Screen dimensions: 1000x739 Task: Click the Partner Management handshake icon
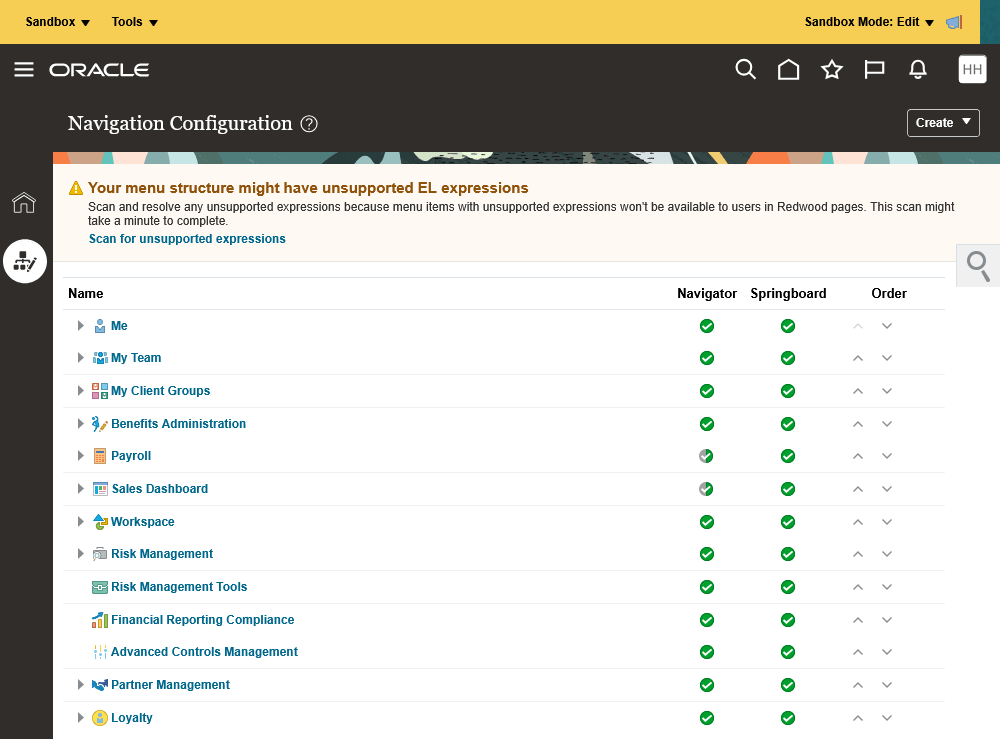click(99, 685)
